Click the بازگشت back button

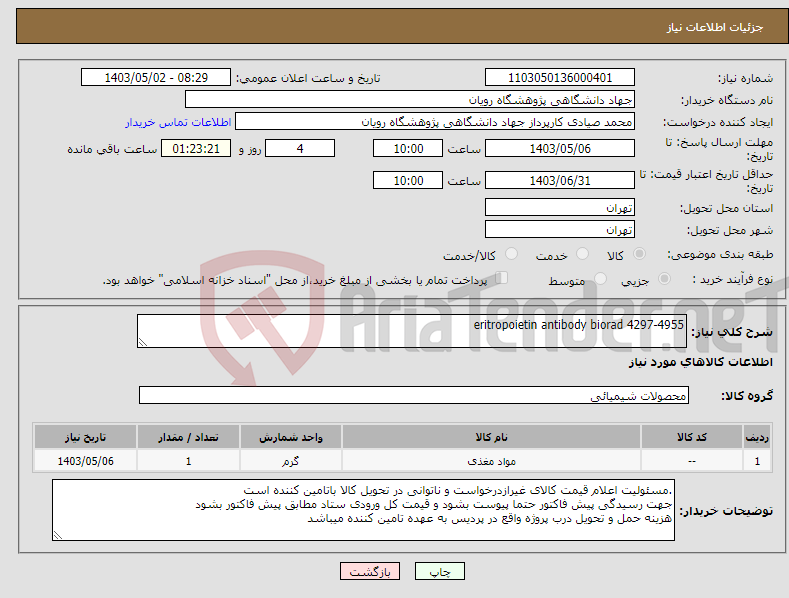point(370,571)
